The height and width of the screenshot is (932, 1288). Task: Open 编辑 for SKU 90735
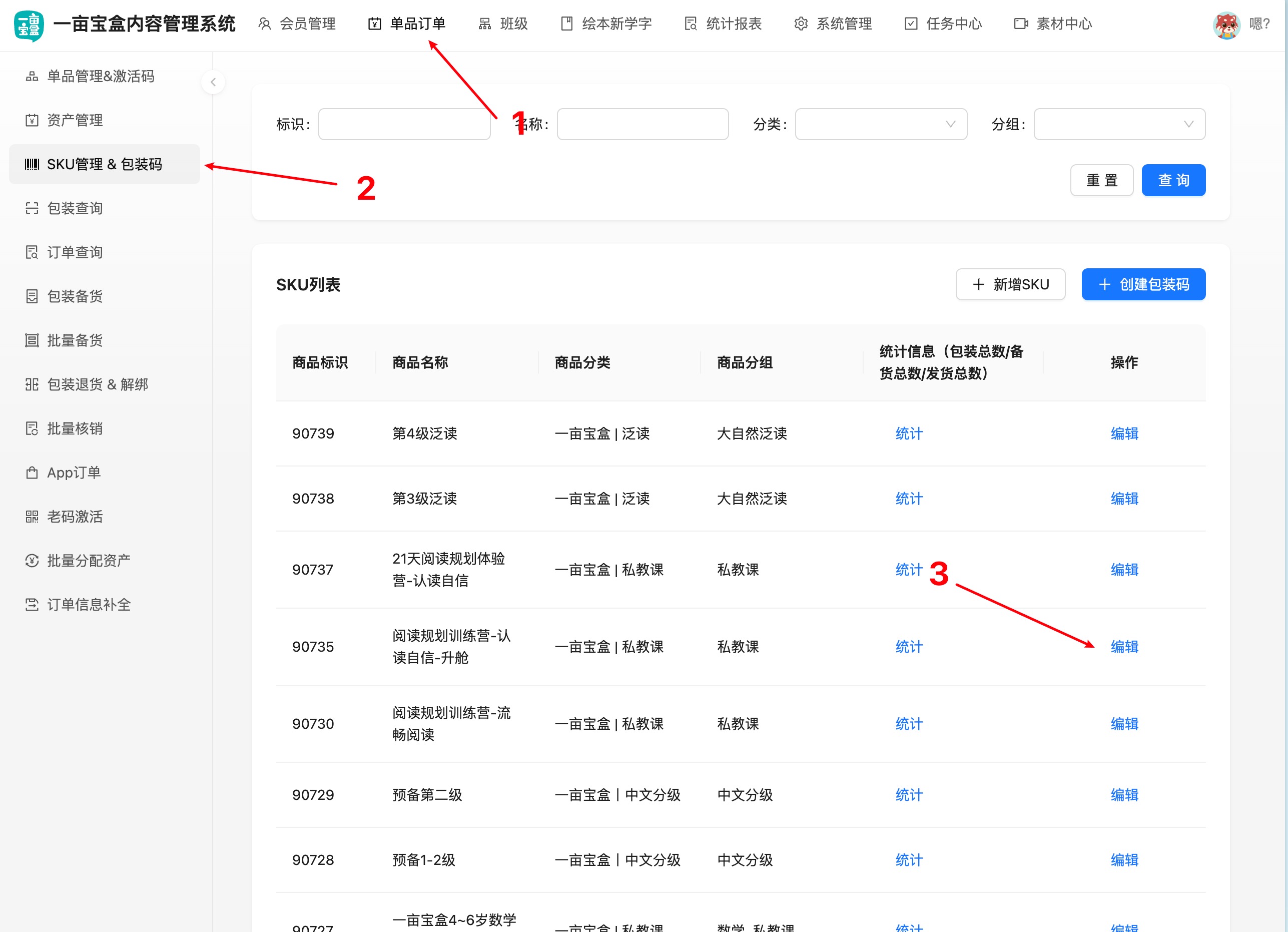pyautogui.click(x=1124, y=646)
